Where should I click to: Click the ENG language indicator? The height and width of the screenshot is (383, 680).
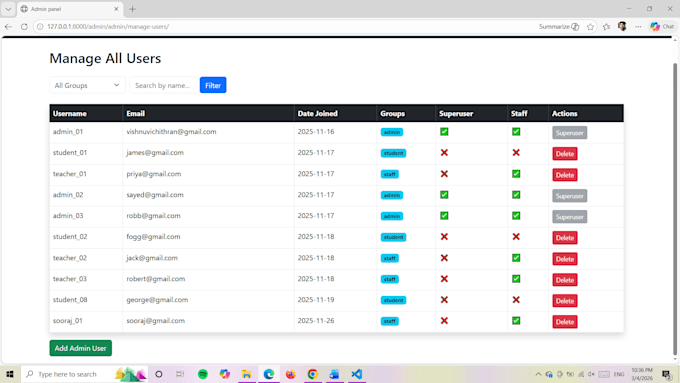(x=619, y=374)
